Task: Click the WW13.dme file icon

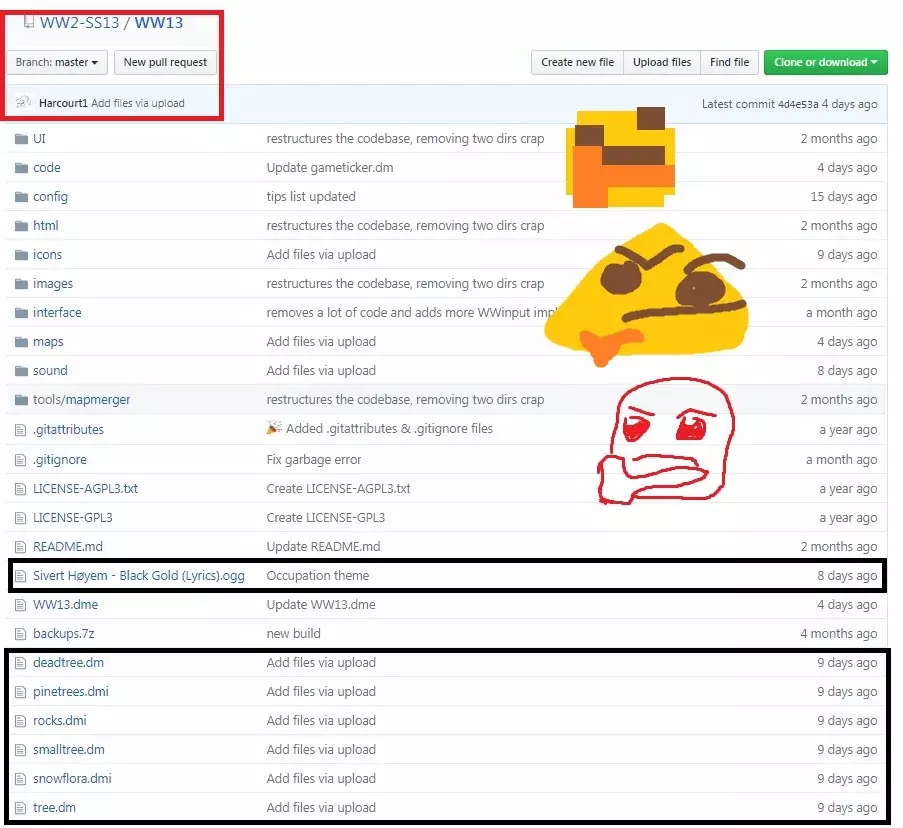Action: coord(20,605)
